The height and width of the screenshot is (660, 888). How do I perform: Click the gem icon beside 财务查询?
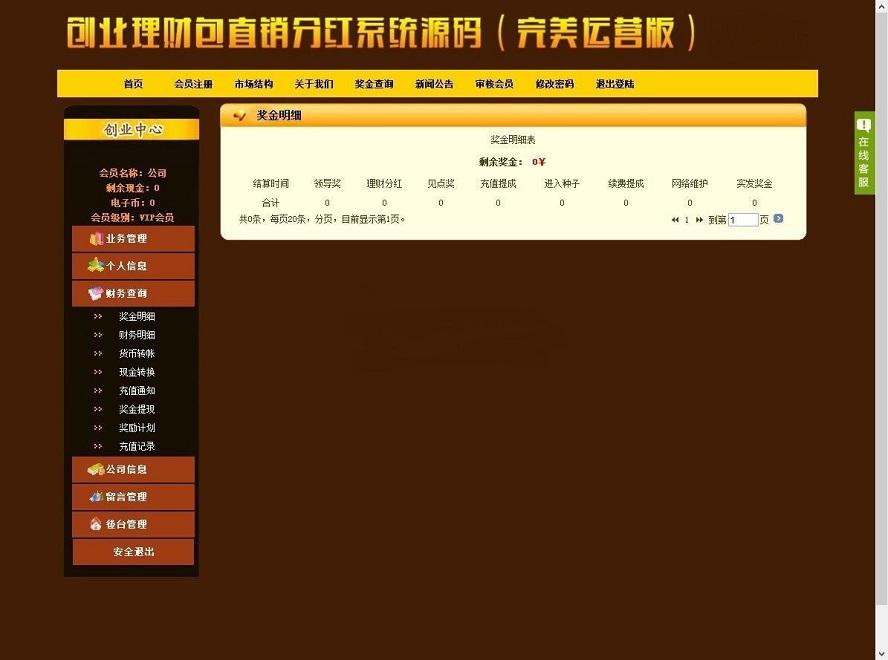[94, 294]
